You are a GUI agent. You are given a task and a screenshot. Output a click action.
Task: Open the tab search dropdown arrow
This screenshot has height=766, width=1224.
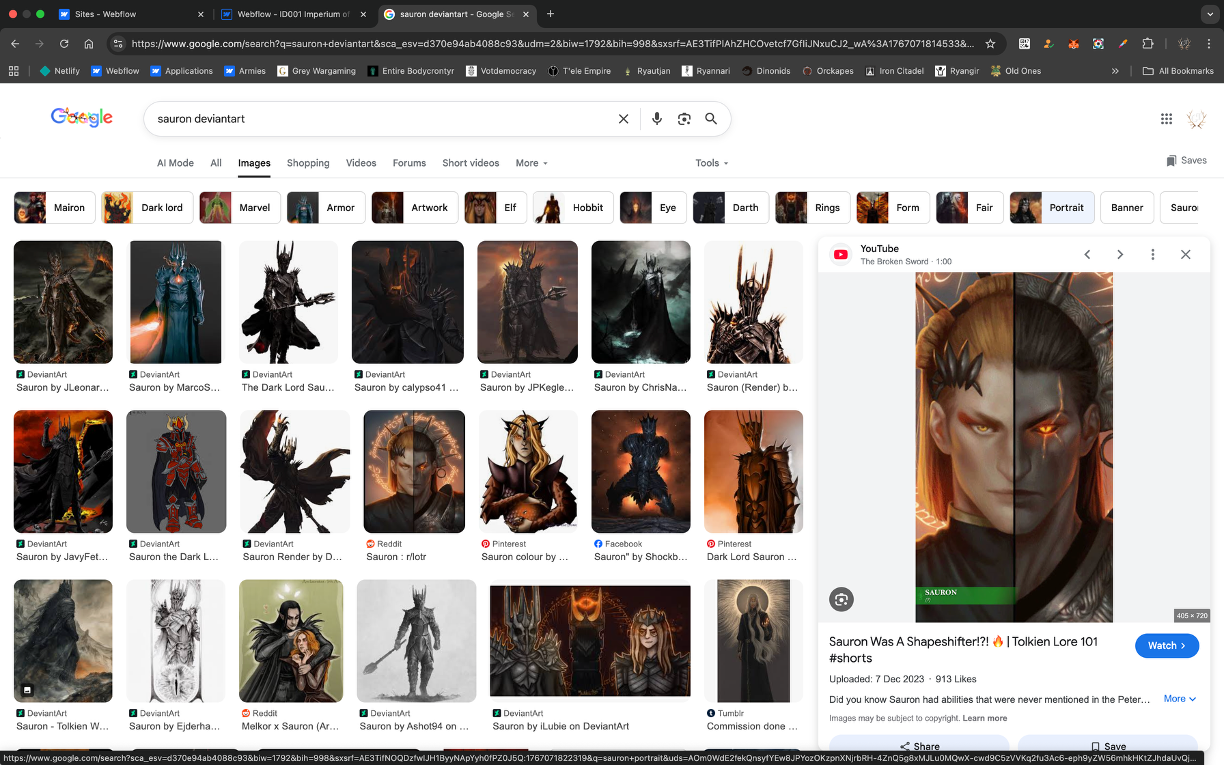(x=1209, y=14)
